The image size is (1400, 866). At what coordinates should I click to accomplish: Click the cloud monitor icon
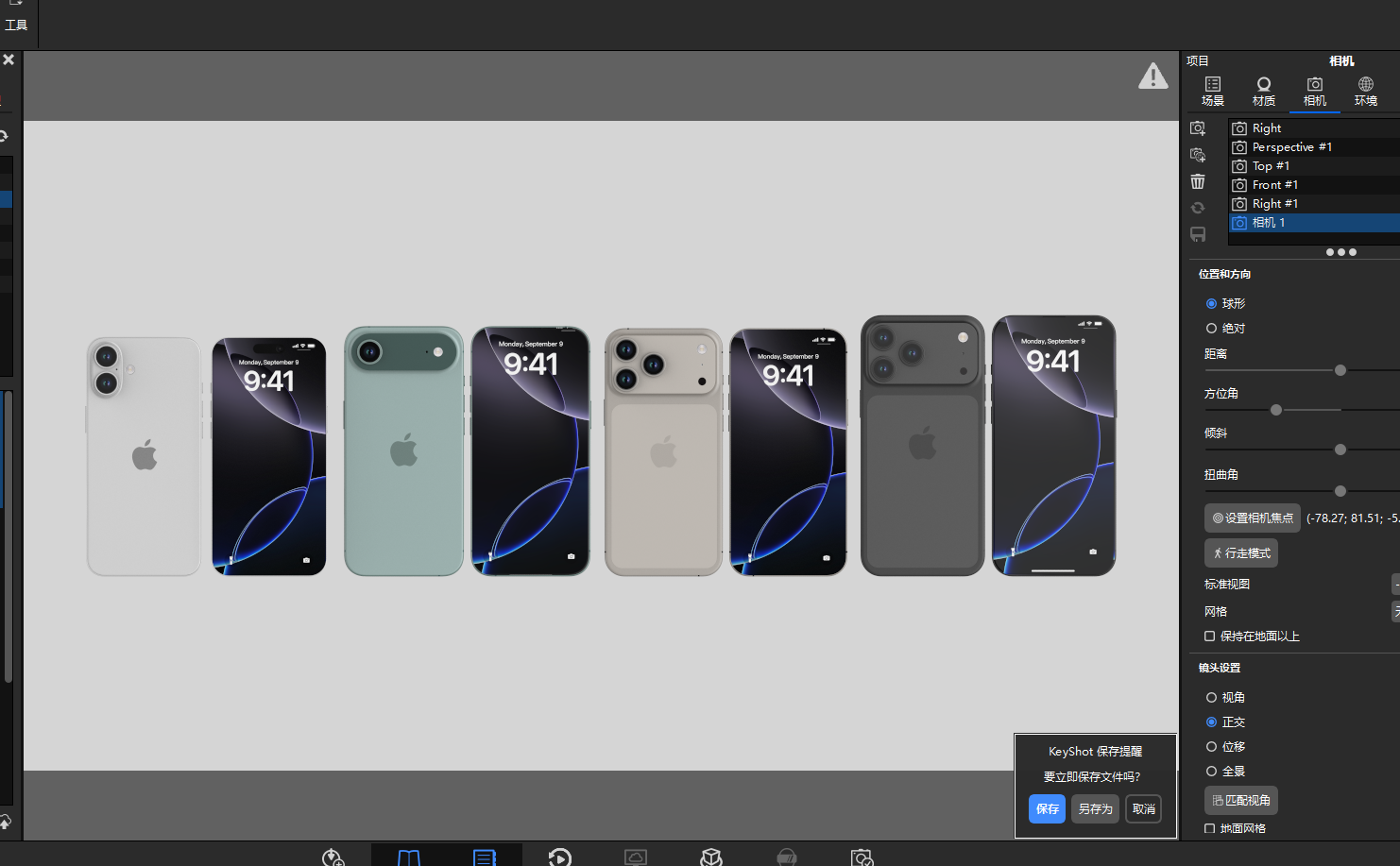(x=636, y=858)
